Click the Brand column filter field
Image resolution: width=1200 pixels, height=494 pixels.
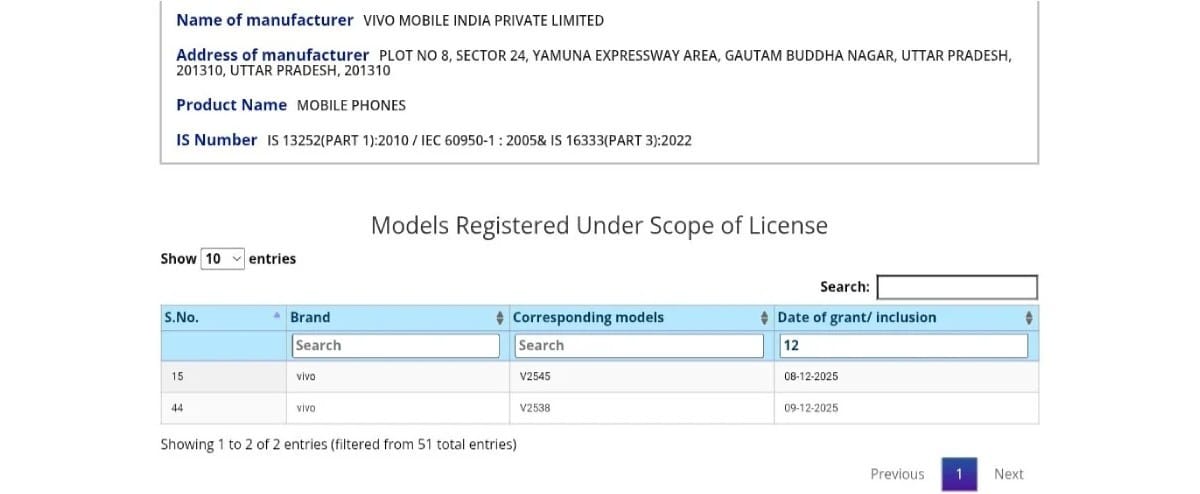coord(396,345)
